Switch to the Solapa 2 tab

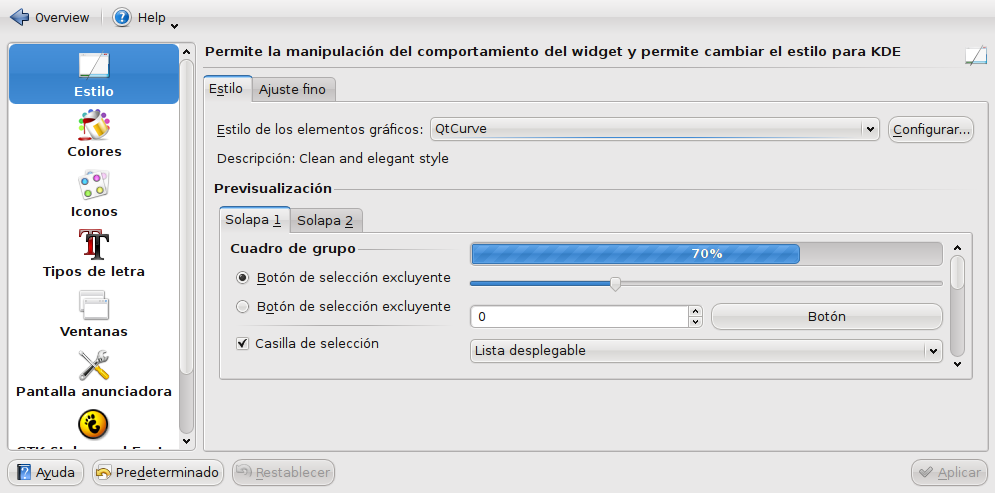325,221
